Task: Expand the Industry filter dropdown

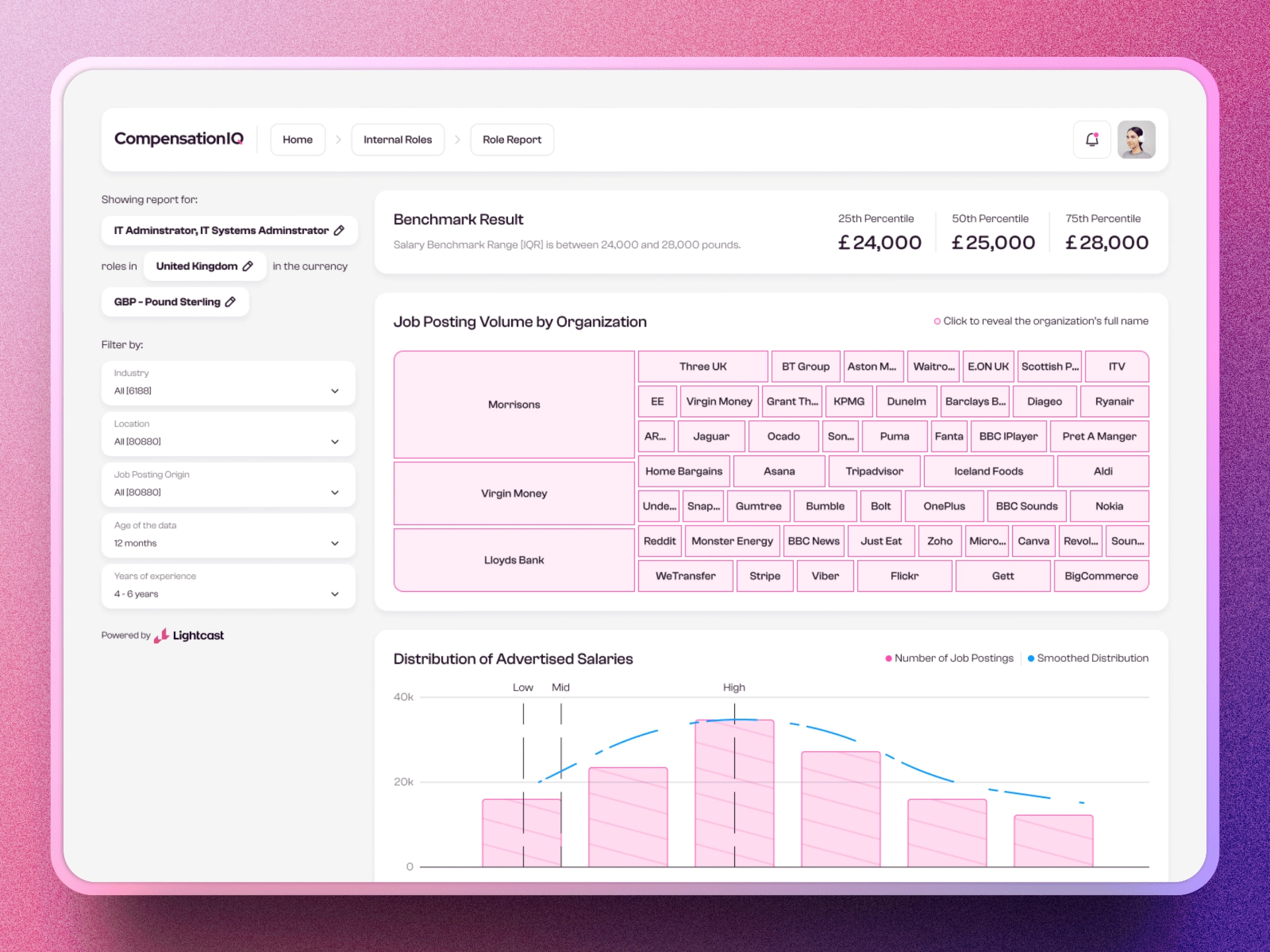Action: (x=228, y=383)
